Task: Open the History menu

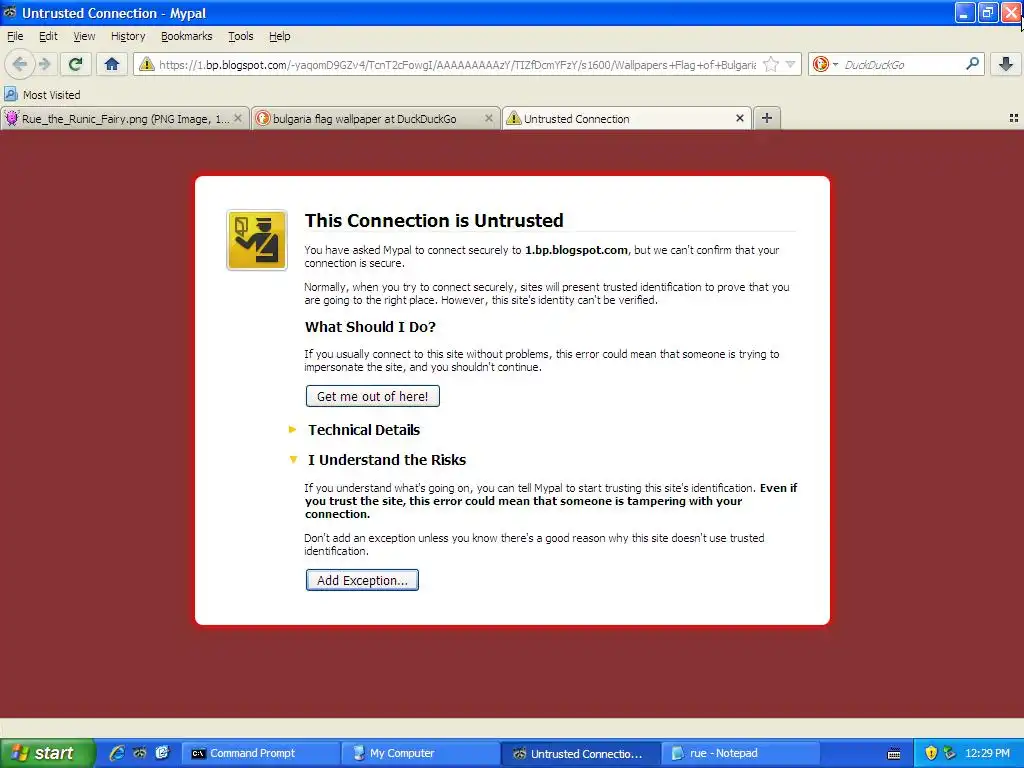Action: [x=128, y=36]
